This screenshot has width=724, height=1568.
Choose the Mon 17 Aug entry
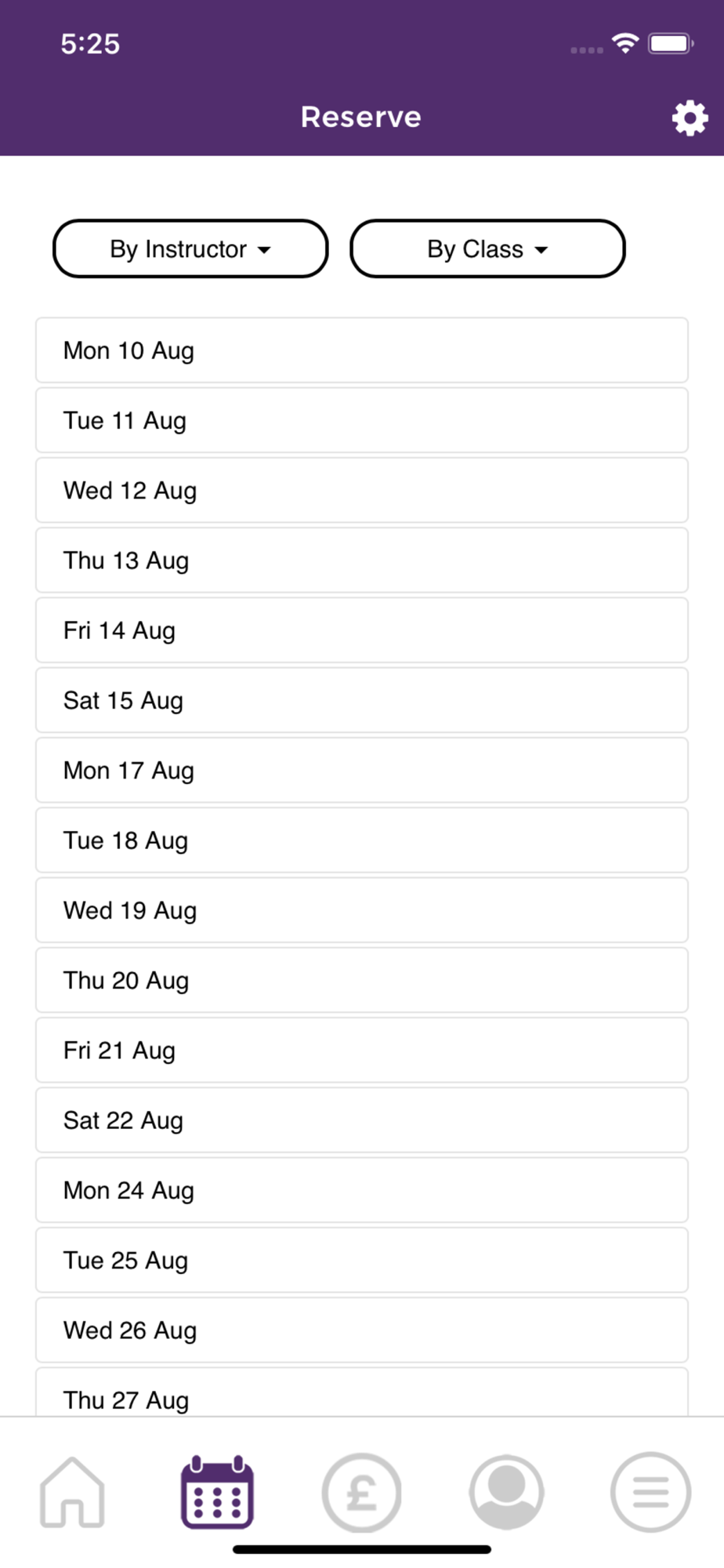pos(362,770)
